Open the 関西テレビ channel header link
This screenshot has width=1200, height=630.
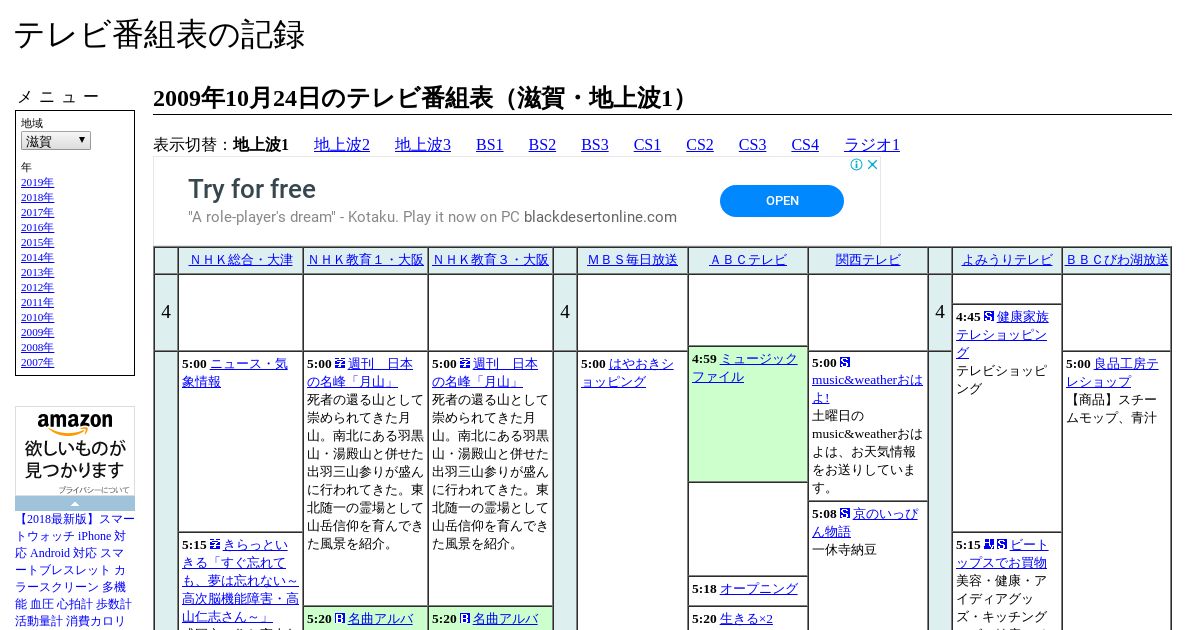[x=868, y=260]
